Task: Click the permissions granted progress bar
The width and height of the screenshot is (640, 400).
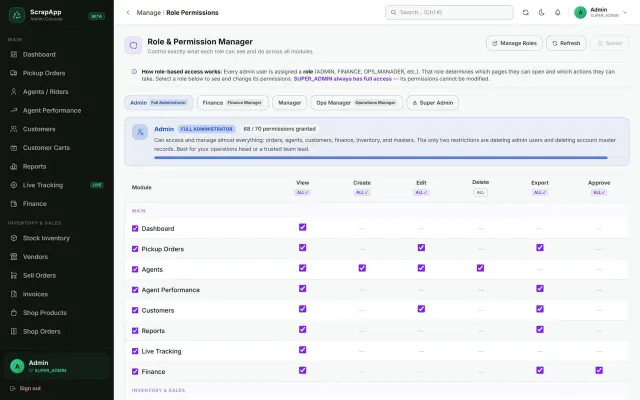Action: 380,158
